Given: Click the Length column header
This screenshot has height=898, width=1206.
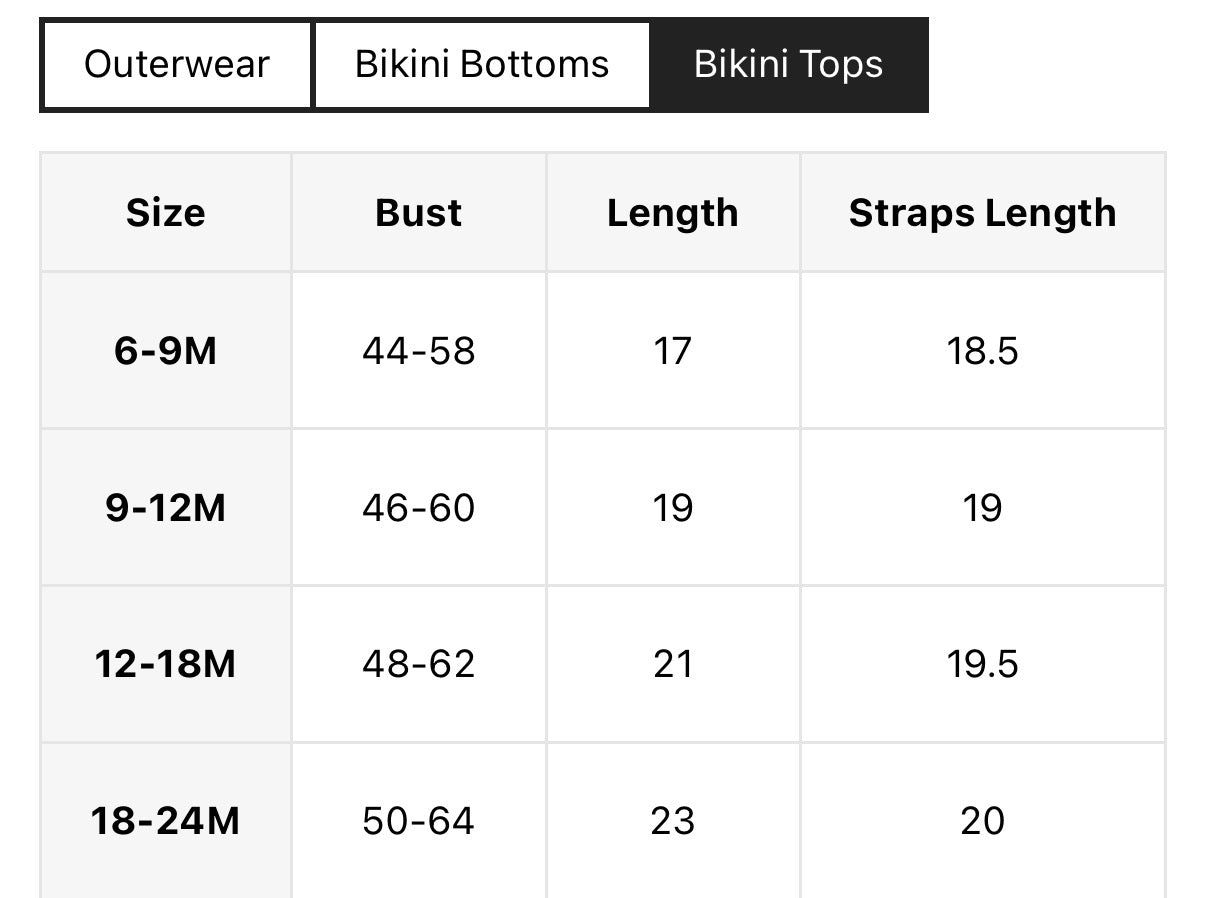Looking at the screenshot, I should coord(672,213).
